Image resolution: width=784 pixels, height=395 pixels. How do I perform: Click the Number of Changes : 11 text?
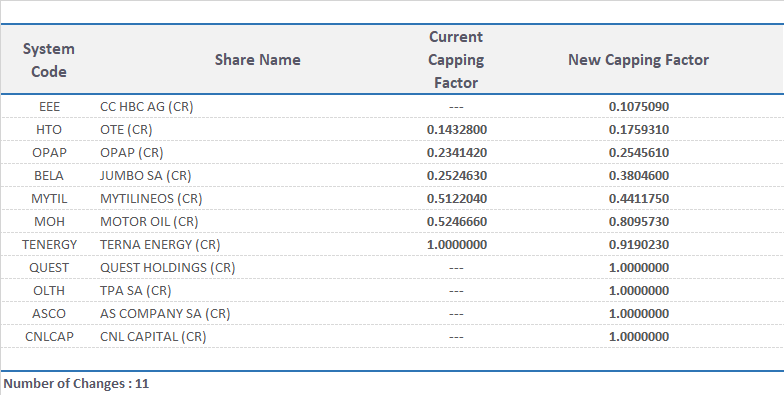point(76,384)
